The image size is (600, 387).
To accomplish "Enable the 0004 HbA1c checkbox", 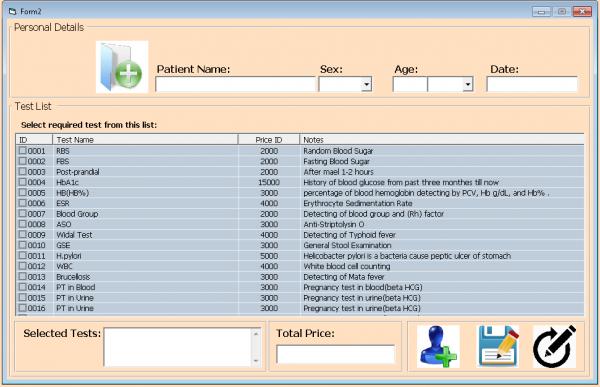I will click(23, 182).
